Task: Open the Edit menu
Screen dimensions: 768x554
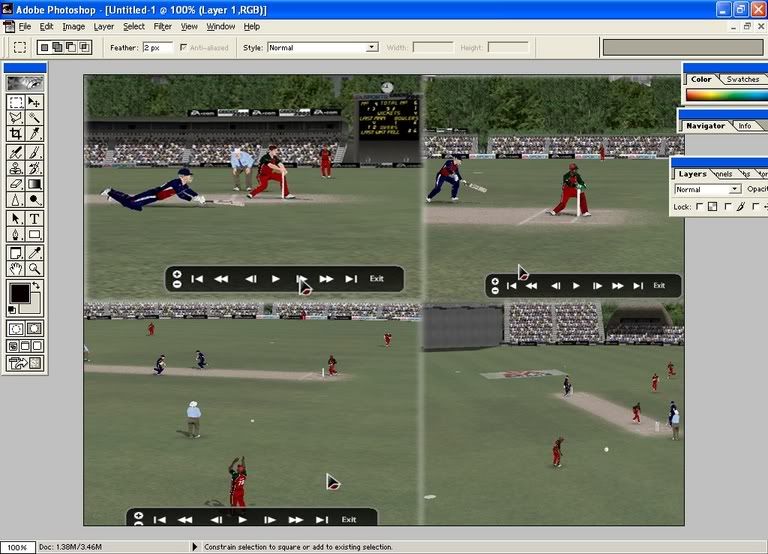Action: click(46, 26)
